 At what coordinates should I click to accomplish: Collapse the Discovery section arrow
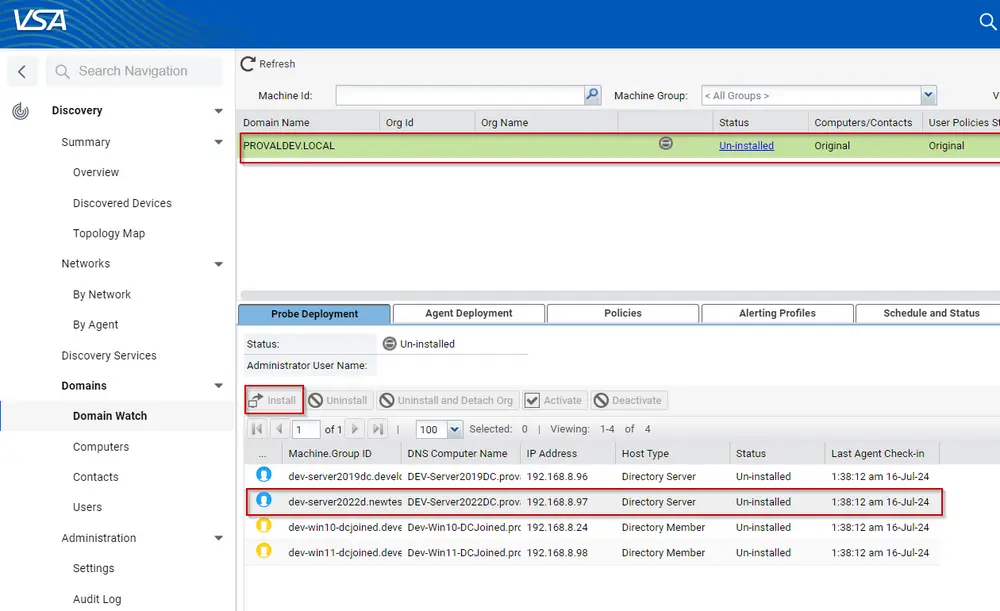coord(219,111)
